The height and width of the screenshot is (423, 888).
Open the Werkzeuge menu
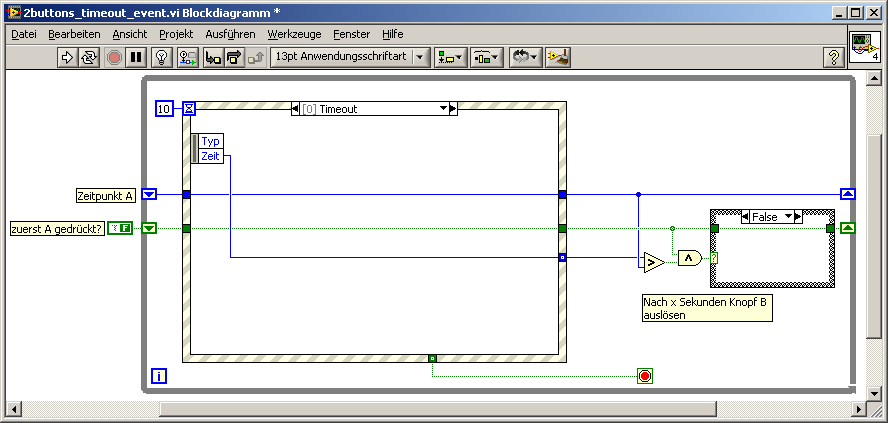[x=294, y=34]
